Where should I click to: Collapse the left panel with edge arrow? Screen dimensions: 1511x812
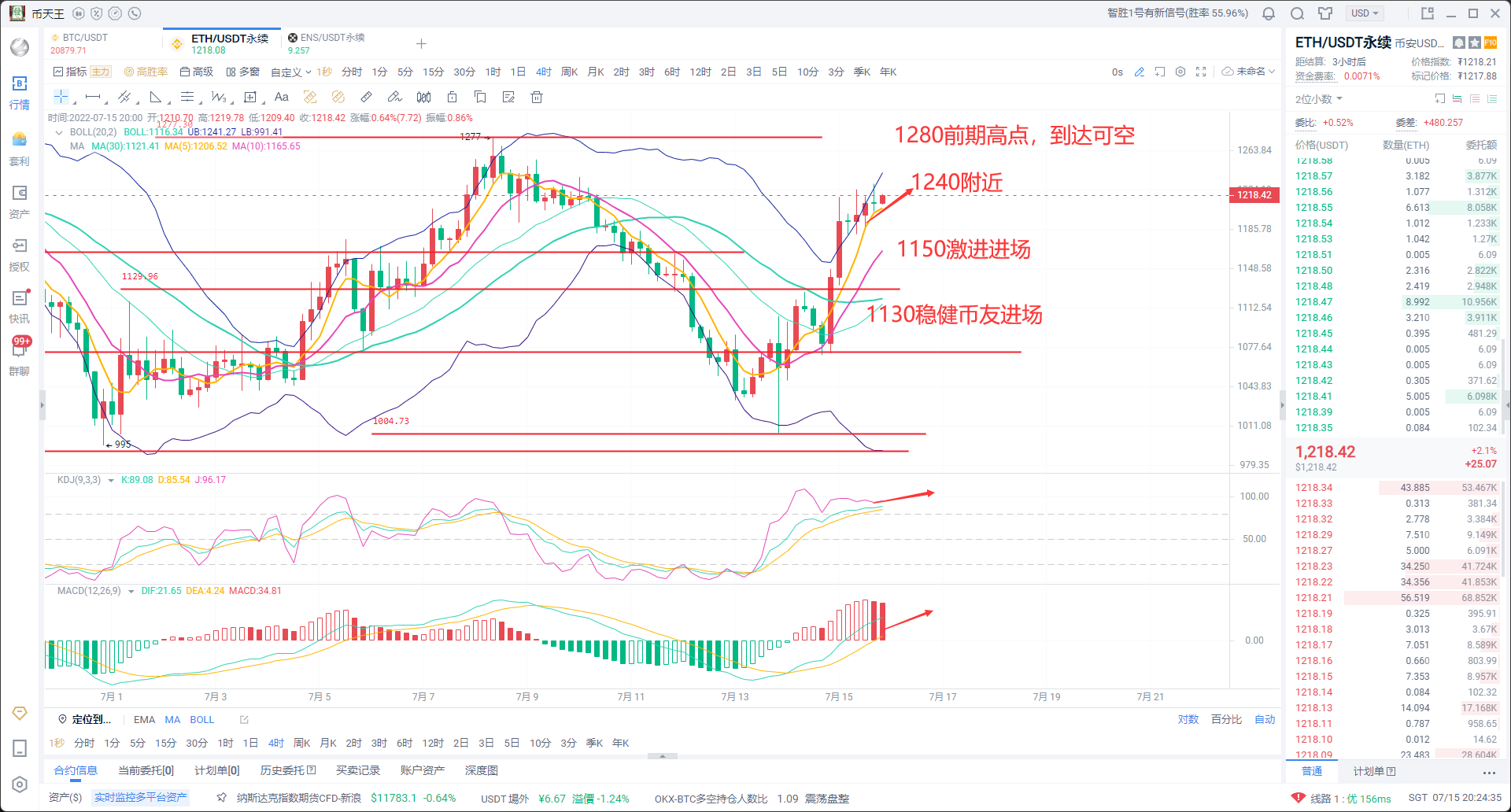pos(42,406)
